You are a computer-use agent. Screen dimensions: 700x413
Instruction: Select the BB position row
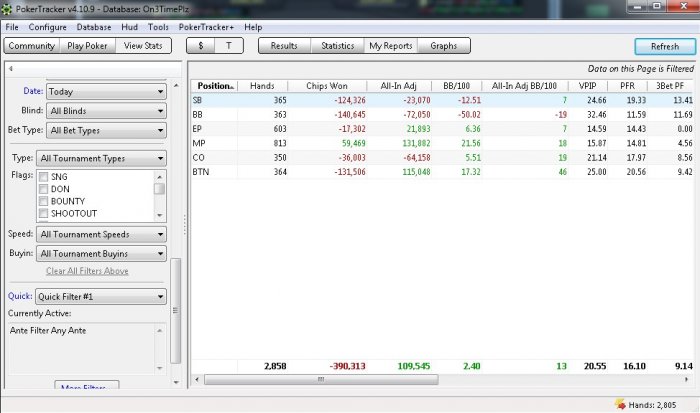click(442, 115)
